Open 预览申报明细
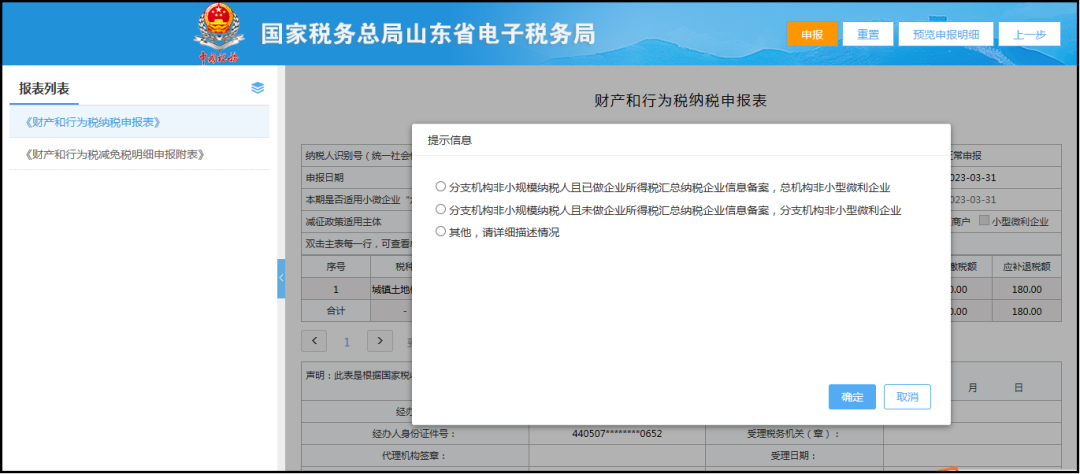Image resolution: width=1080 pixels, height=474 pixels. [946, 34]
